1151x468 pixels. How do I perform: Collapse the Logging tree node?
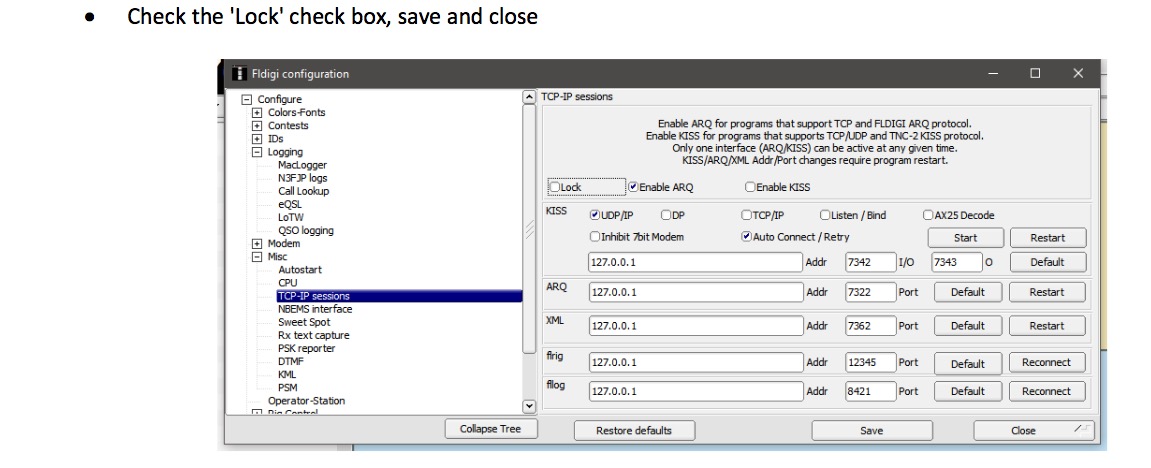pos(257,153)
